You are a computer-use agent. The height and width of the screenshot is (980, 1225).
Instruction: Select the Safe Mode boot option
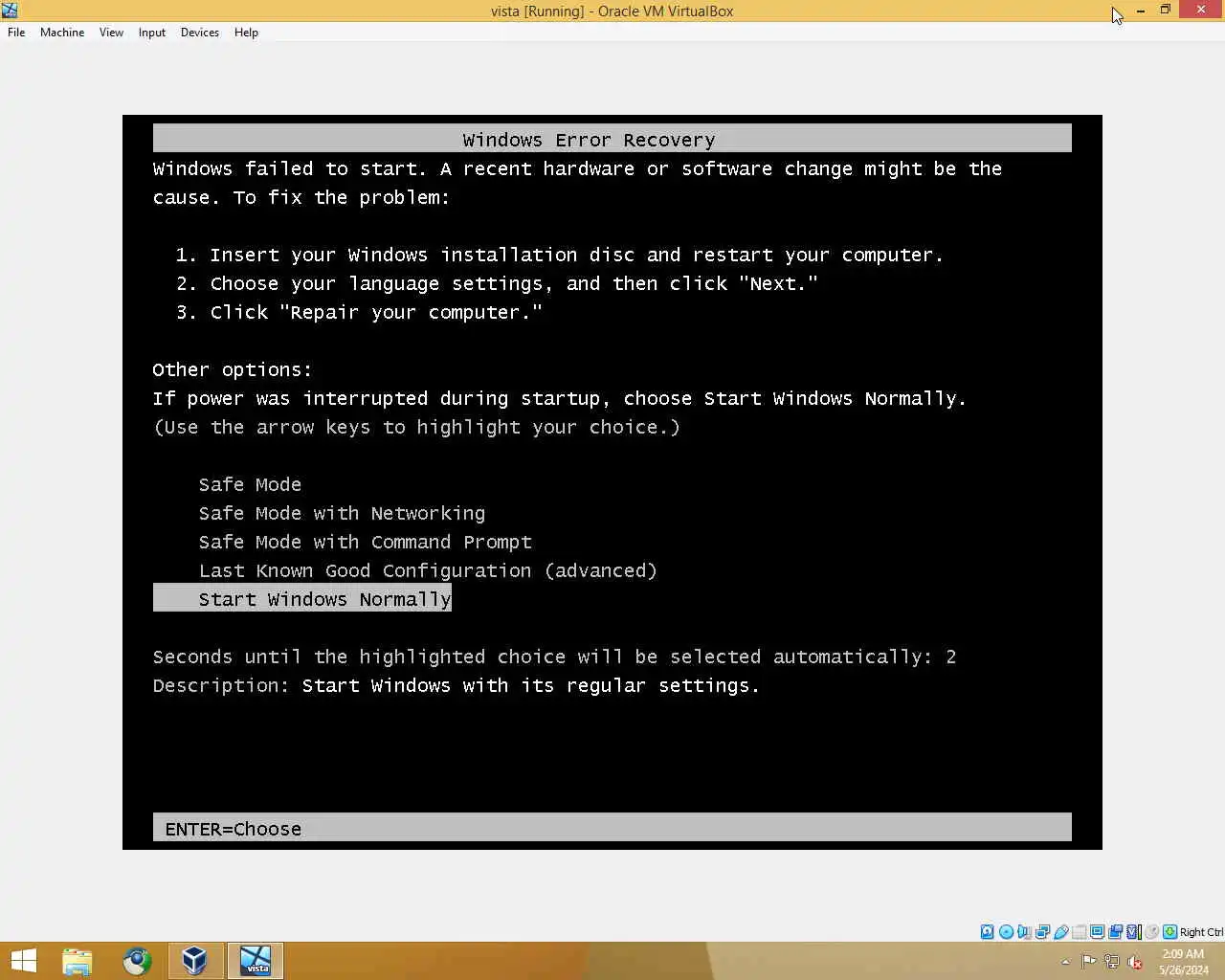point(250,485)
